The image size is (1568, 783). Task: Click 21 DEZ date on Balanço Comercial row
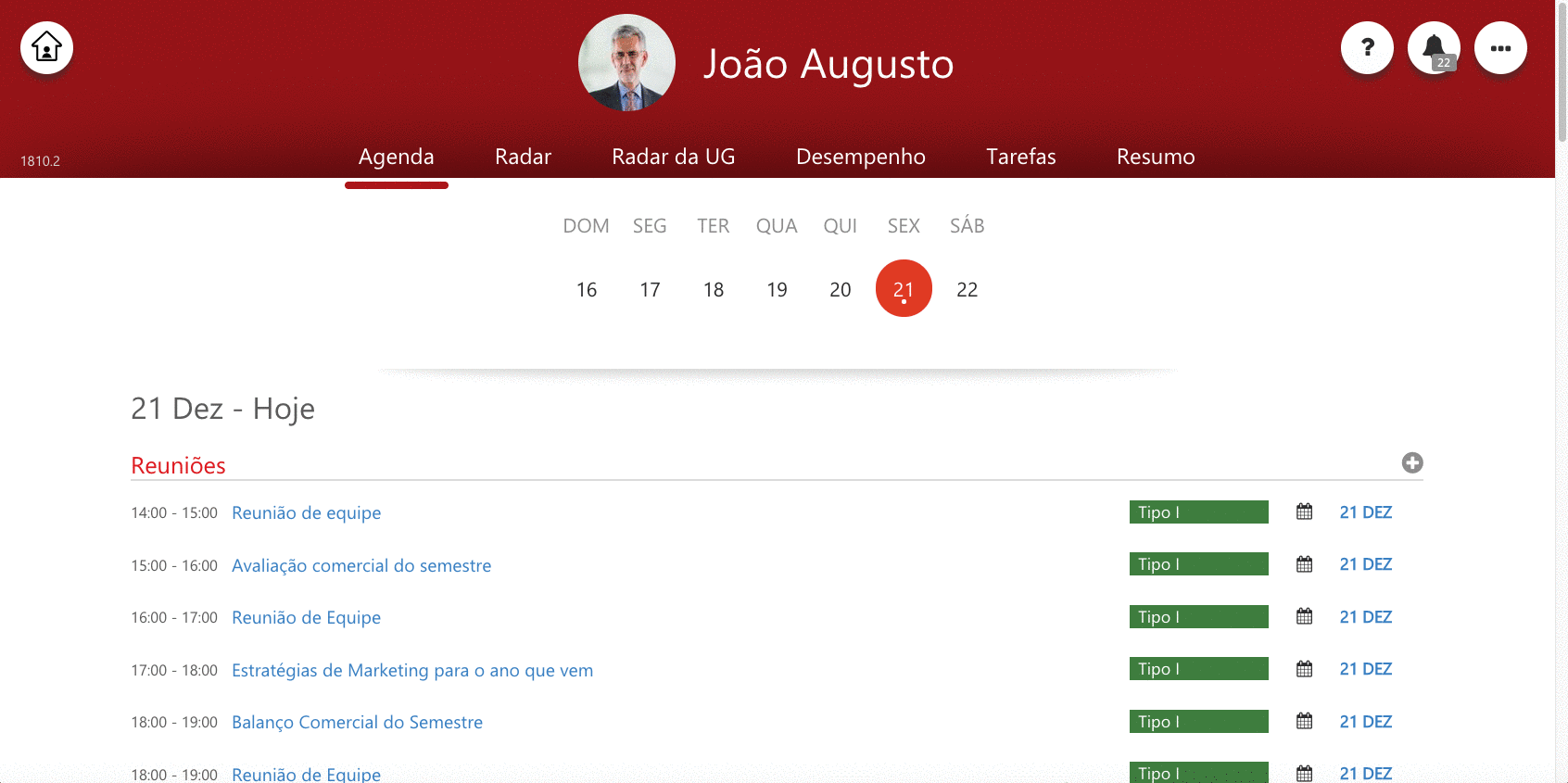click(1366, 721)
